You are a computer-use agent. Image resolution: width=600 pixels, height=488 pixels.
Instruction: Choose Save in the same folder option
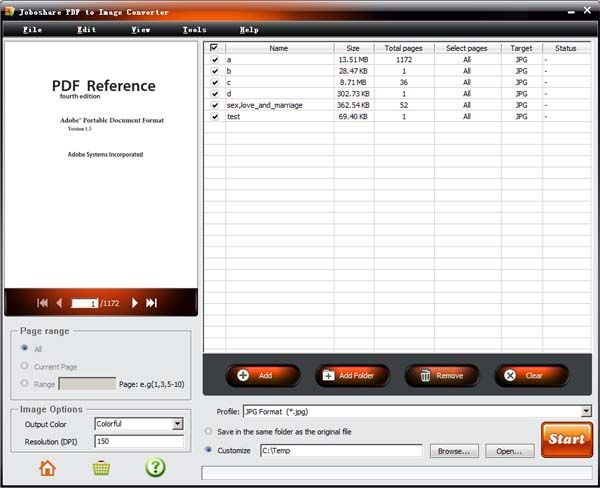[208, 431]
